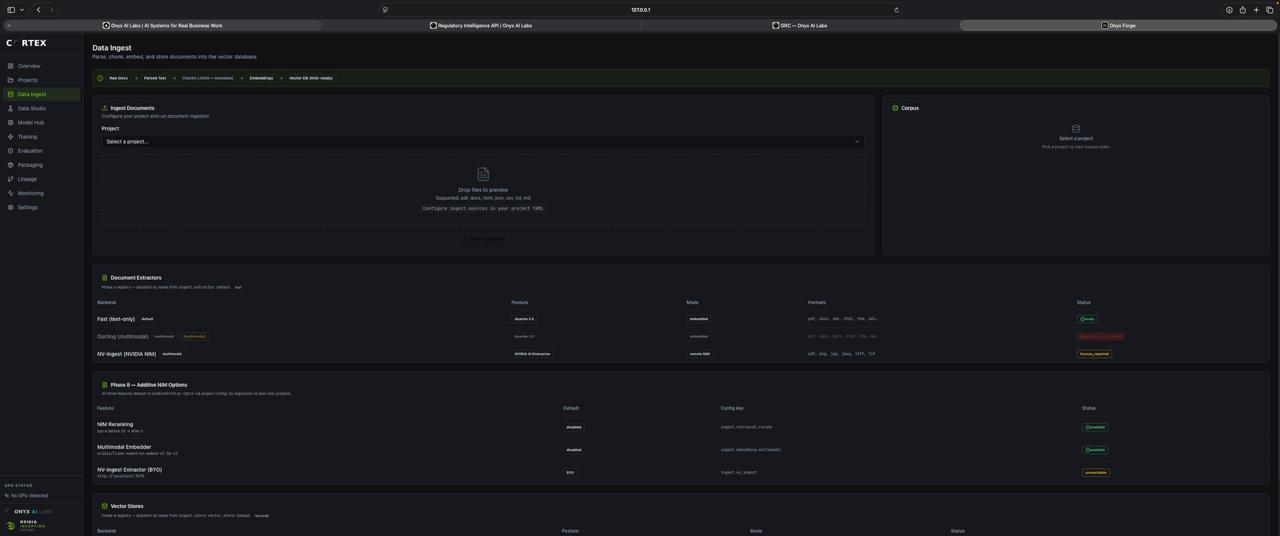
Task: Select the Onyx Forge browser tab
Action: [x=1118, y=25]
